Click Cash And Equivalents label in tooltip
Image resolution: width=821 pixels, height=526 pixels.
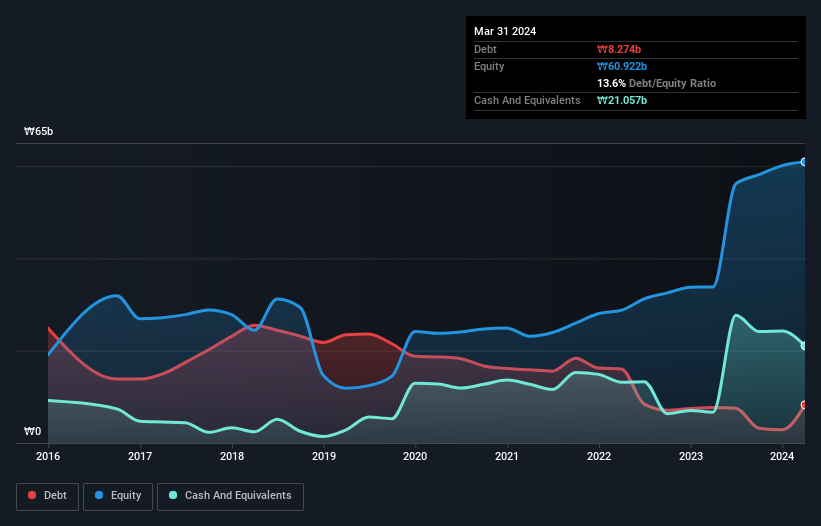(527, 100)
